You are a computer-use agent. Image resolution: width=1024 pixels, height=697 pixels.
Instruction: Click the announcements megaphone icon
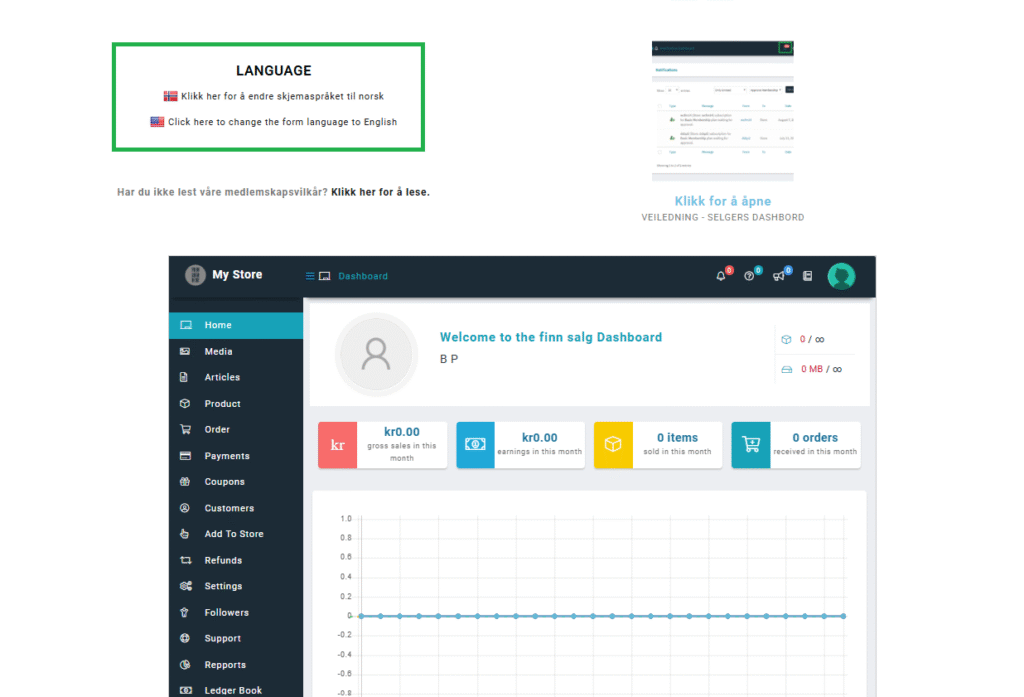tap(778, 276)
